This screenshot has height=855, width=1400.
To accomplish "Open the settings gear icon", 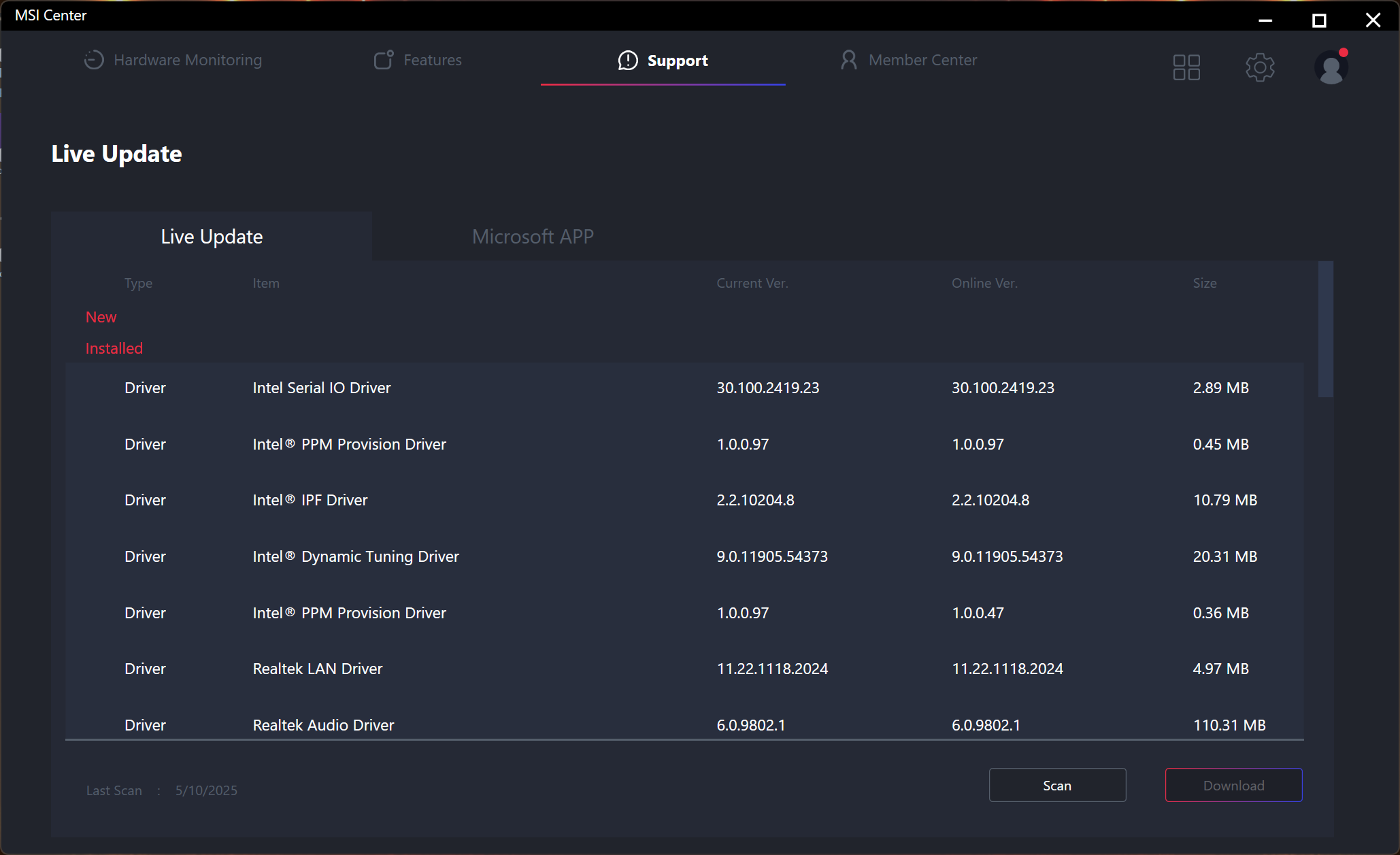I will (x=1260, y=67).
